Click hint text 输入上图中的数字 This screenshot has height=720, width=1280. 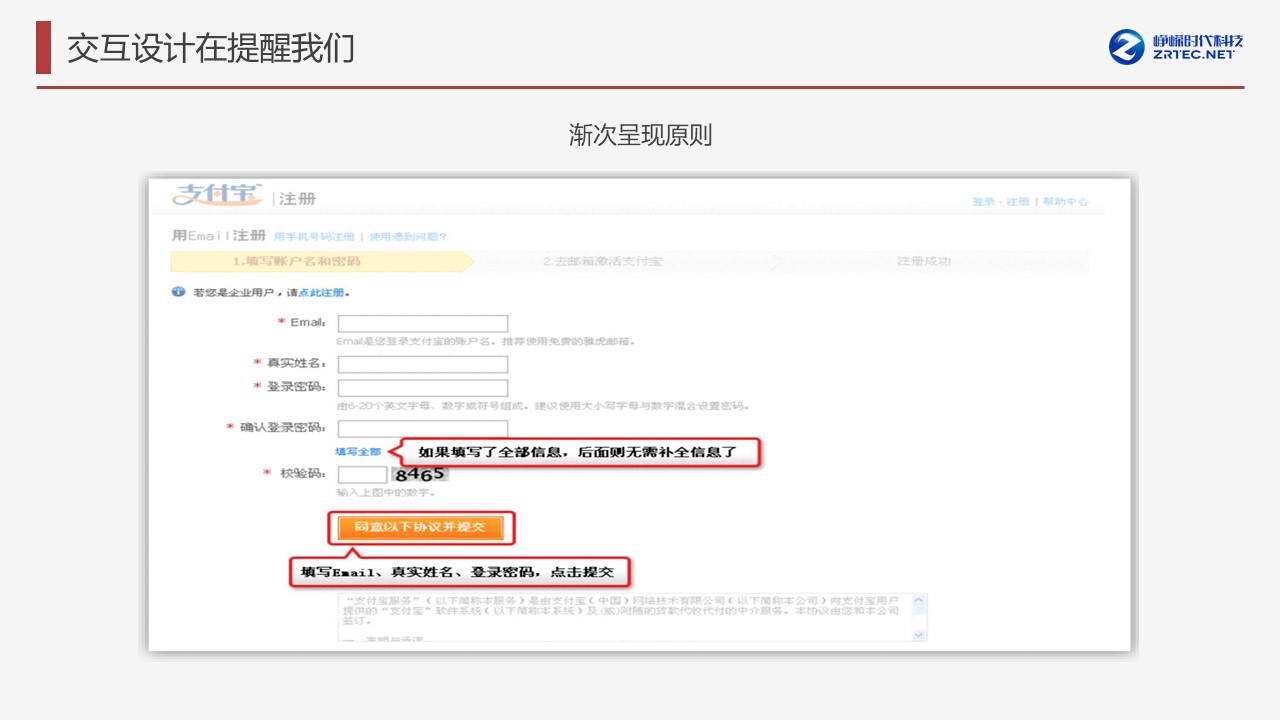(385, 493)
